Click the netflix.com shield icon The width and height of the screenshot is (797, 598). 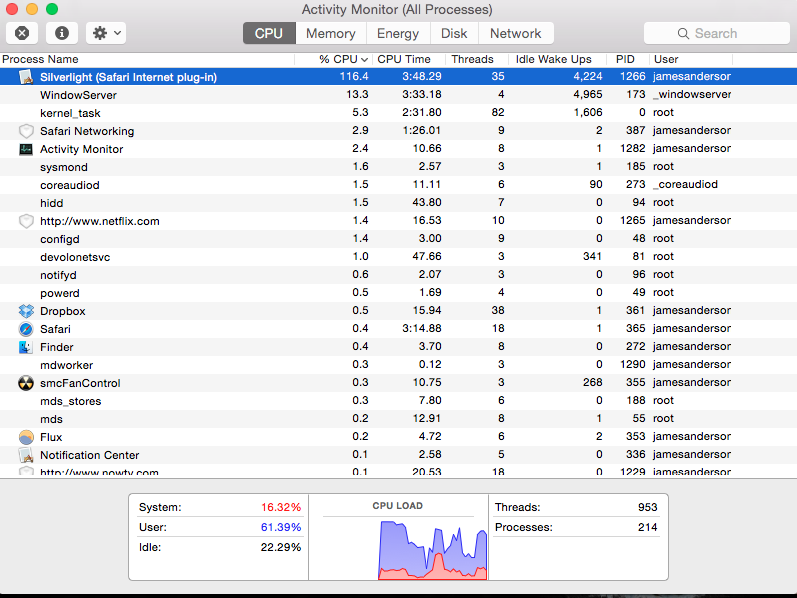(26, 221)
